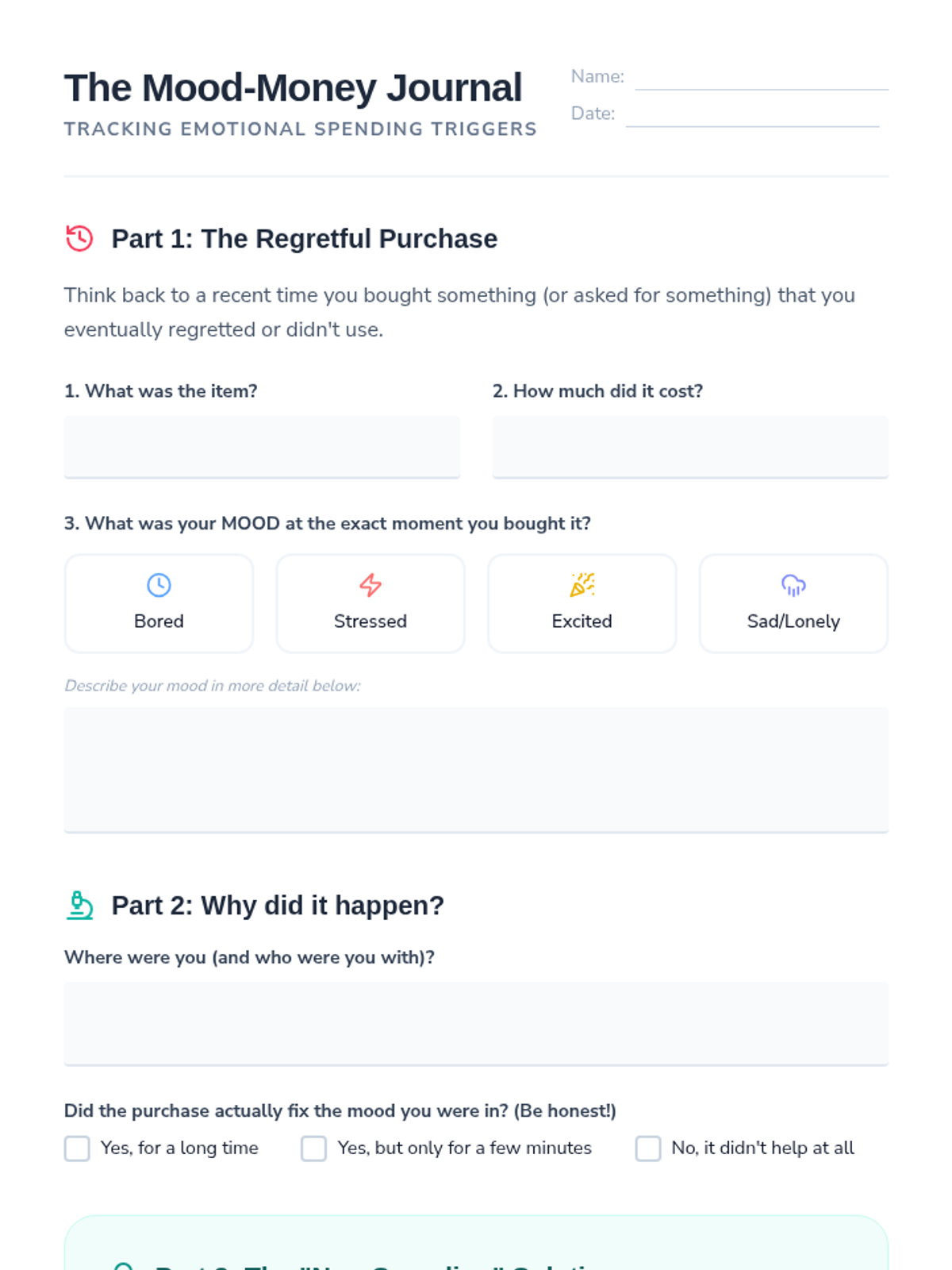Check "Yes, but only for a few minutes"
This screenshot has height=1270, width=952.
point(313,1148)
